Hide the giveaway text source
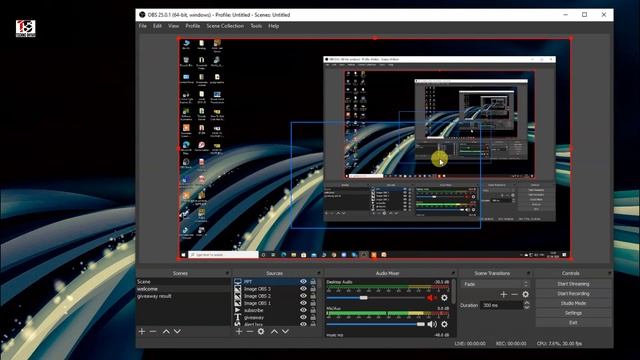The width and height of the screenshot is (640, 360). pos(303,317)
